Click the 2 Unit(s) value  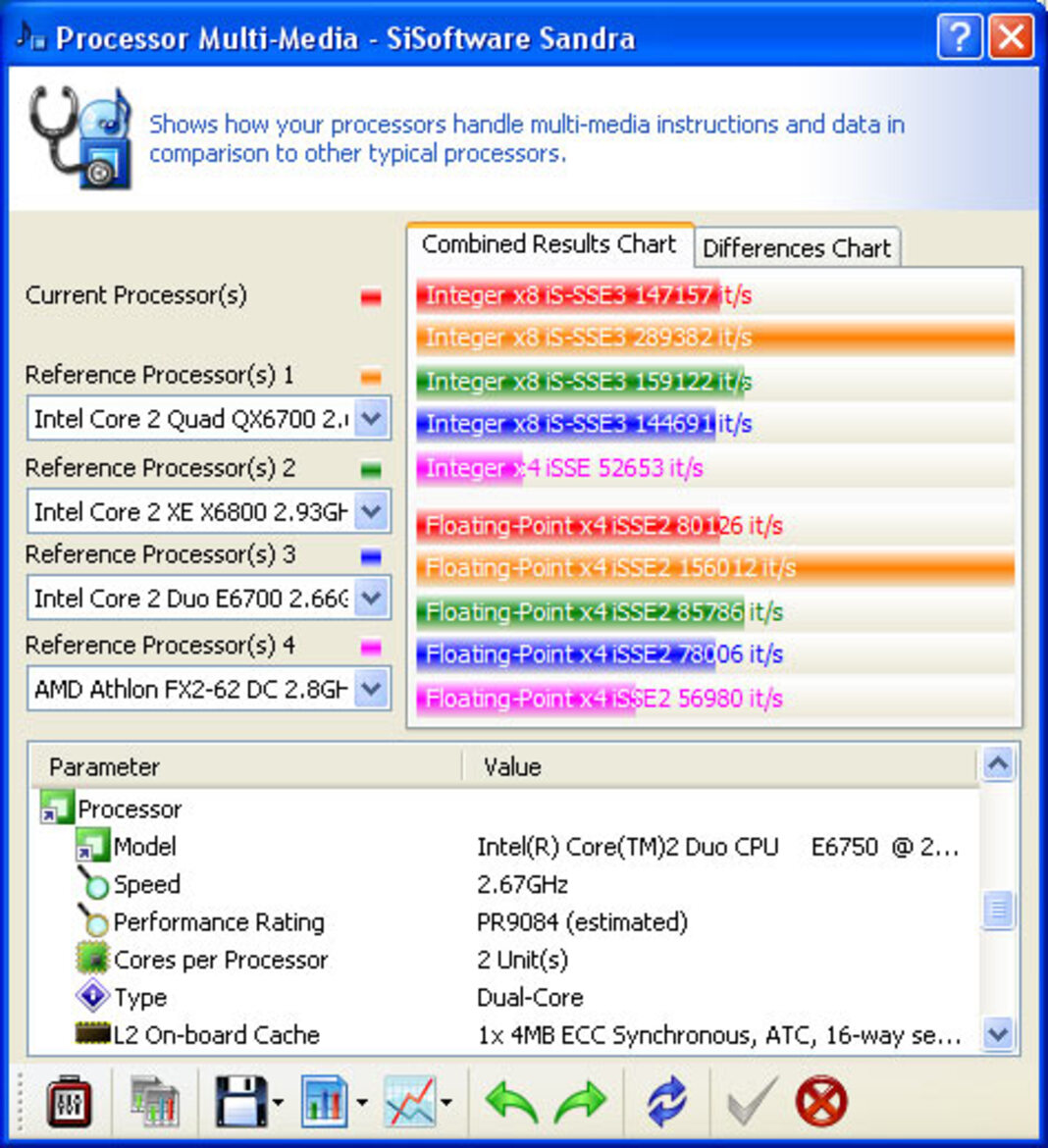(x=522, y=960)
